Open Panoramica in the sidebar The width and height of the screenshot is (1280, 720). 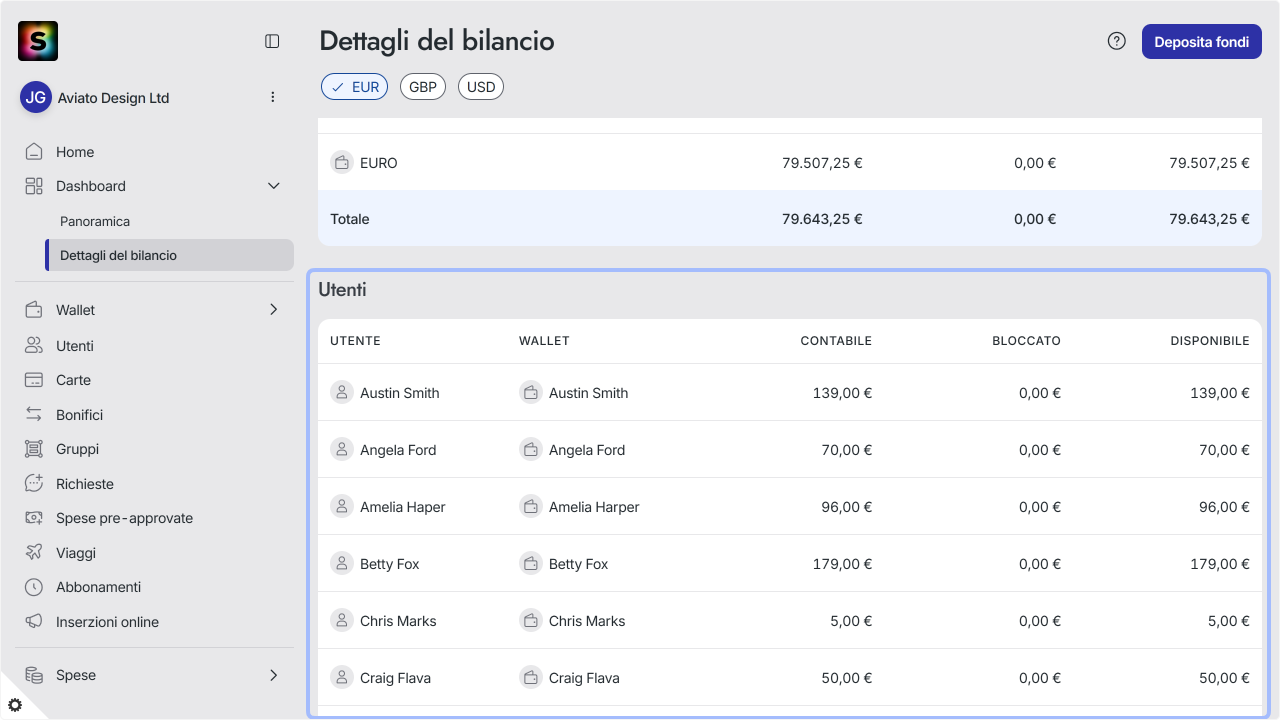(95, 221)
